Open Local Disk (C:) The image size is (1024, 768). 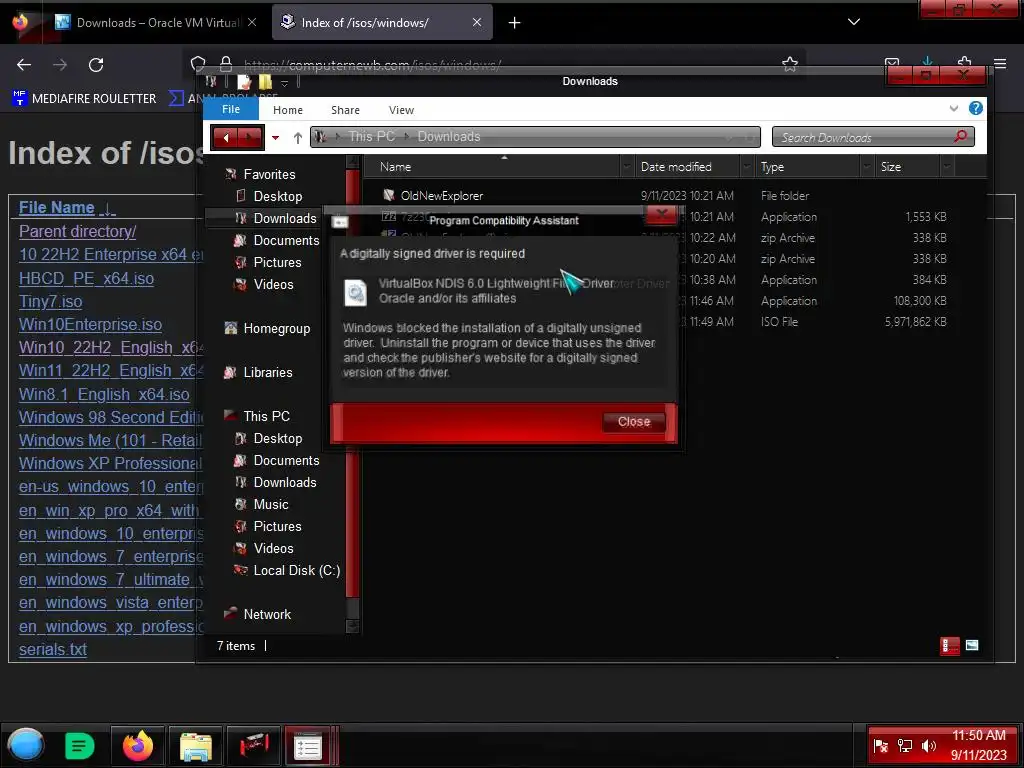296,570
